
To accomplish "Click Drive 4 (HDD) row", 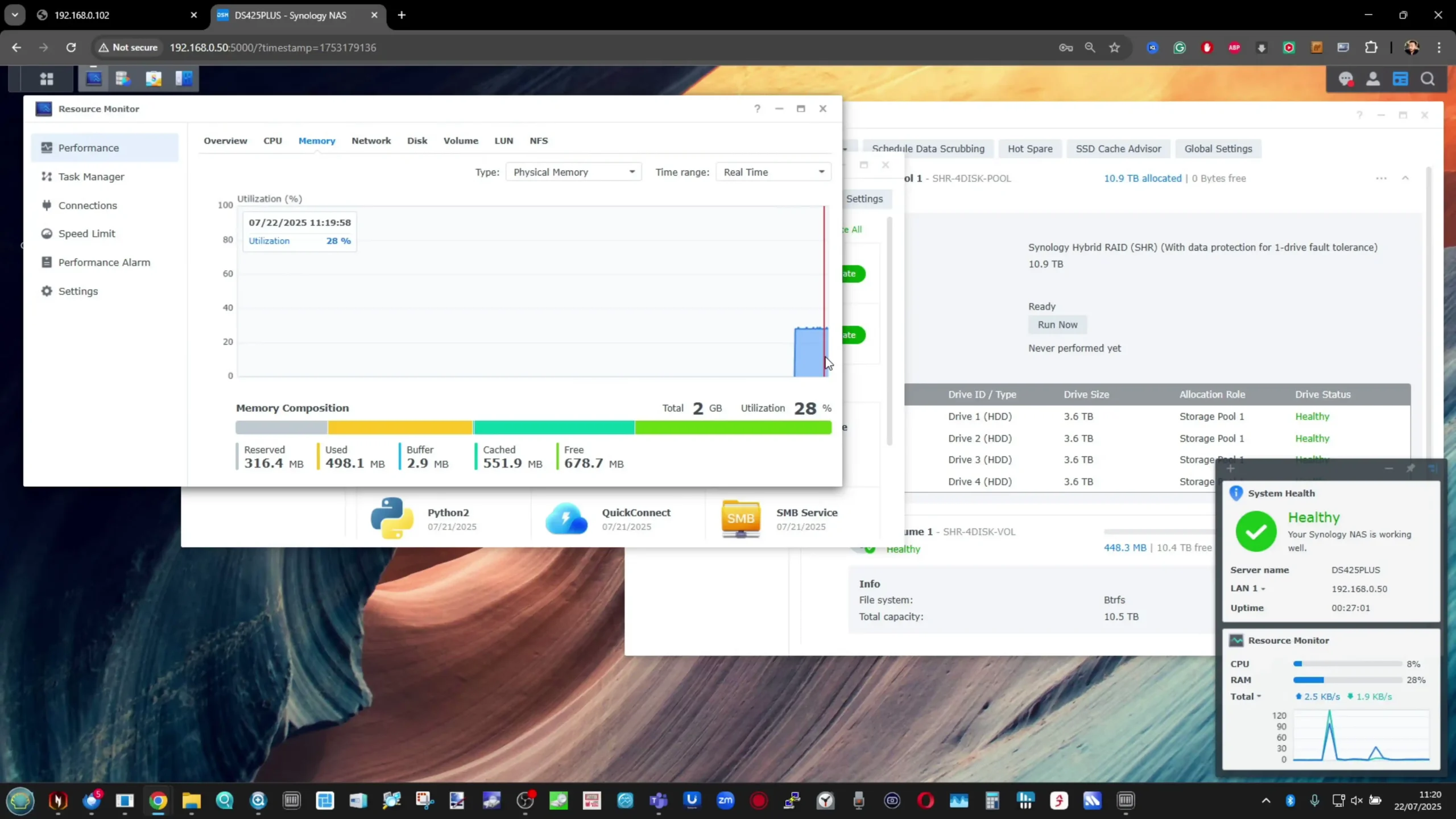I will click(x=1060, y=482).
